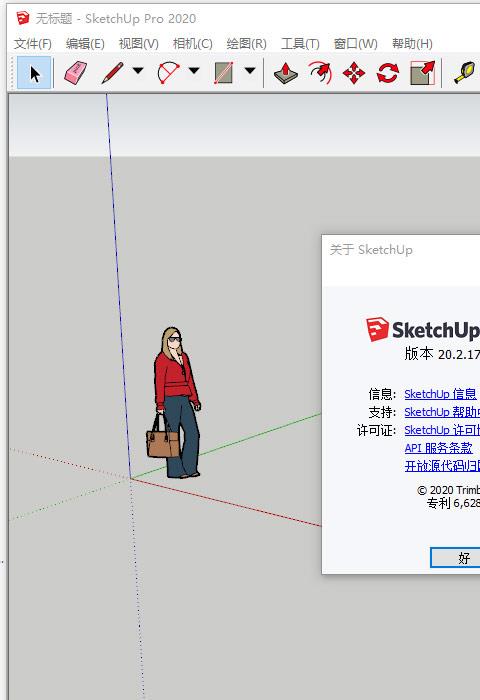This screenshot has height=700, width=480.
Task: Click the 版本 20.2.17 version text
Action: click(x=442, y=354)
